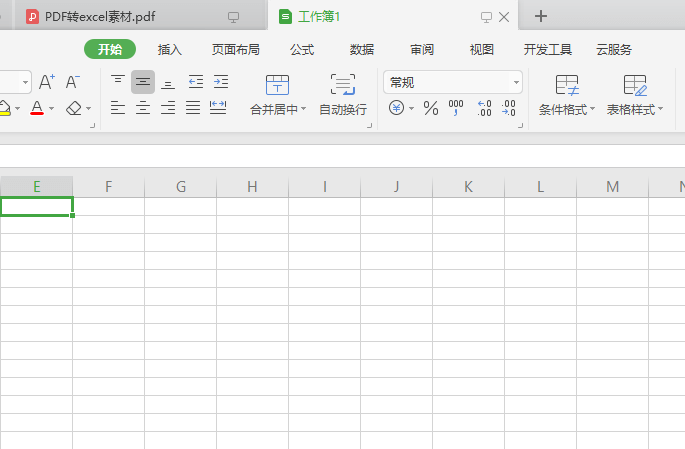Increase font size with A+ icon
Screen dimensions: 685x449
47,82
